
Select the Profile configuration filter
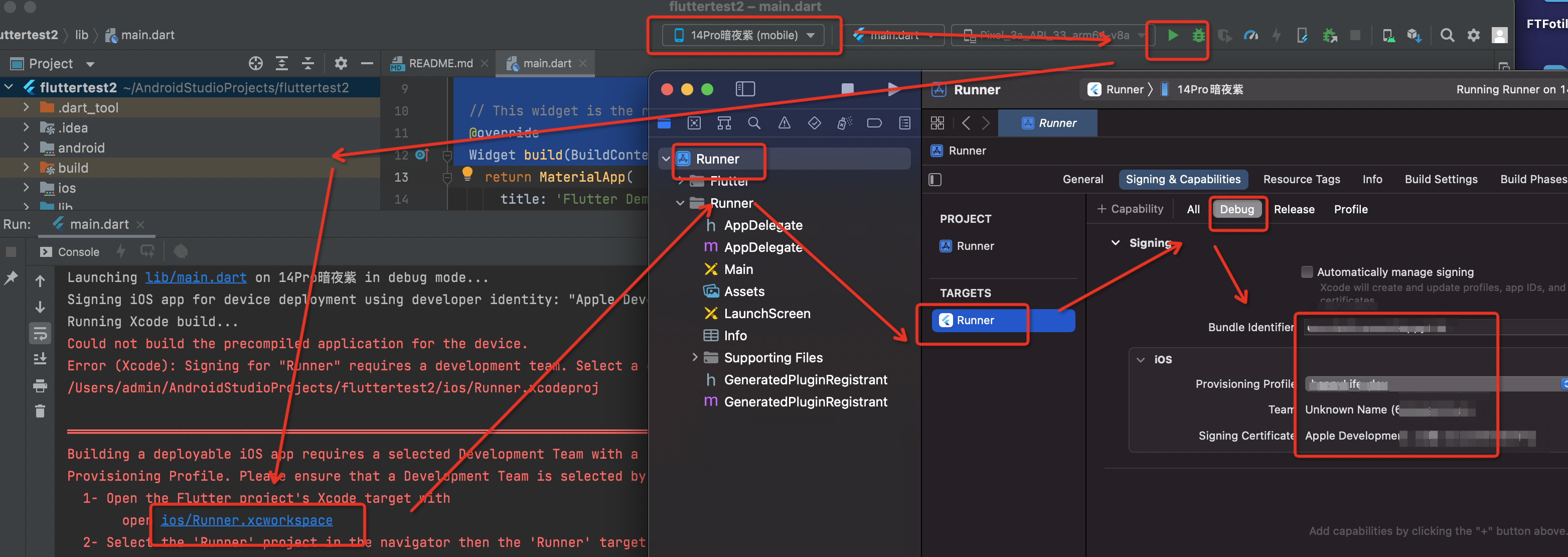[1351, 209]
